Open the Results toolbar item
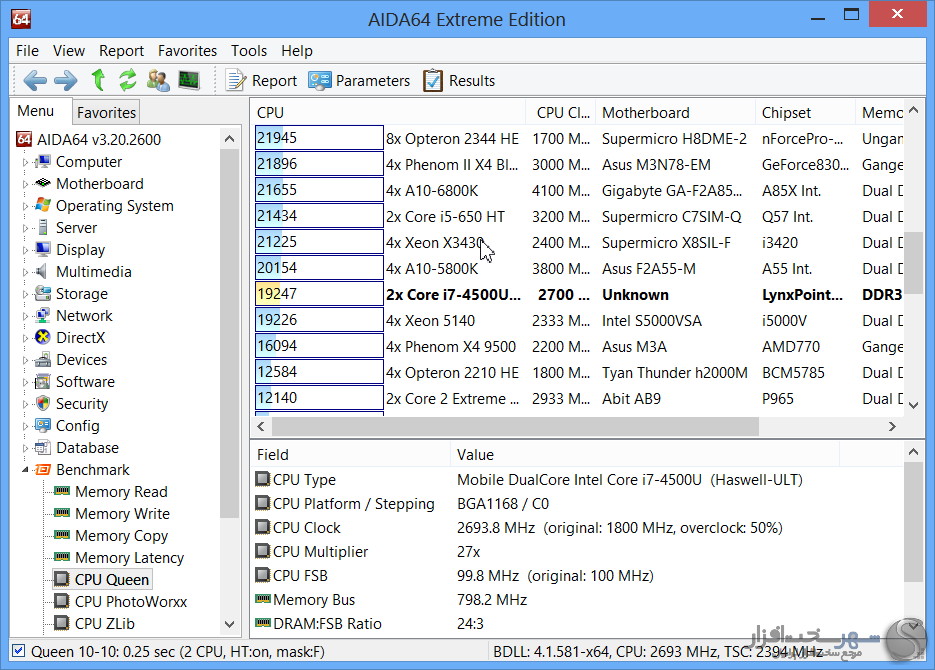This screenshot has width=935, height=670. (459, 80)
